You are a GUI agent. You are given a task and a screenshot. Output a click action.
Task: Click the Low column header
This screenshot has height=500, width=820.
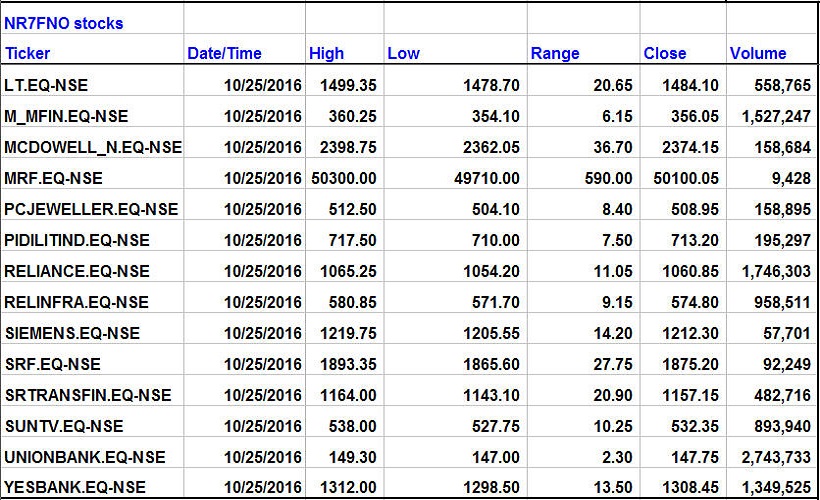point(403,53)
